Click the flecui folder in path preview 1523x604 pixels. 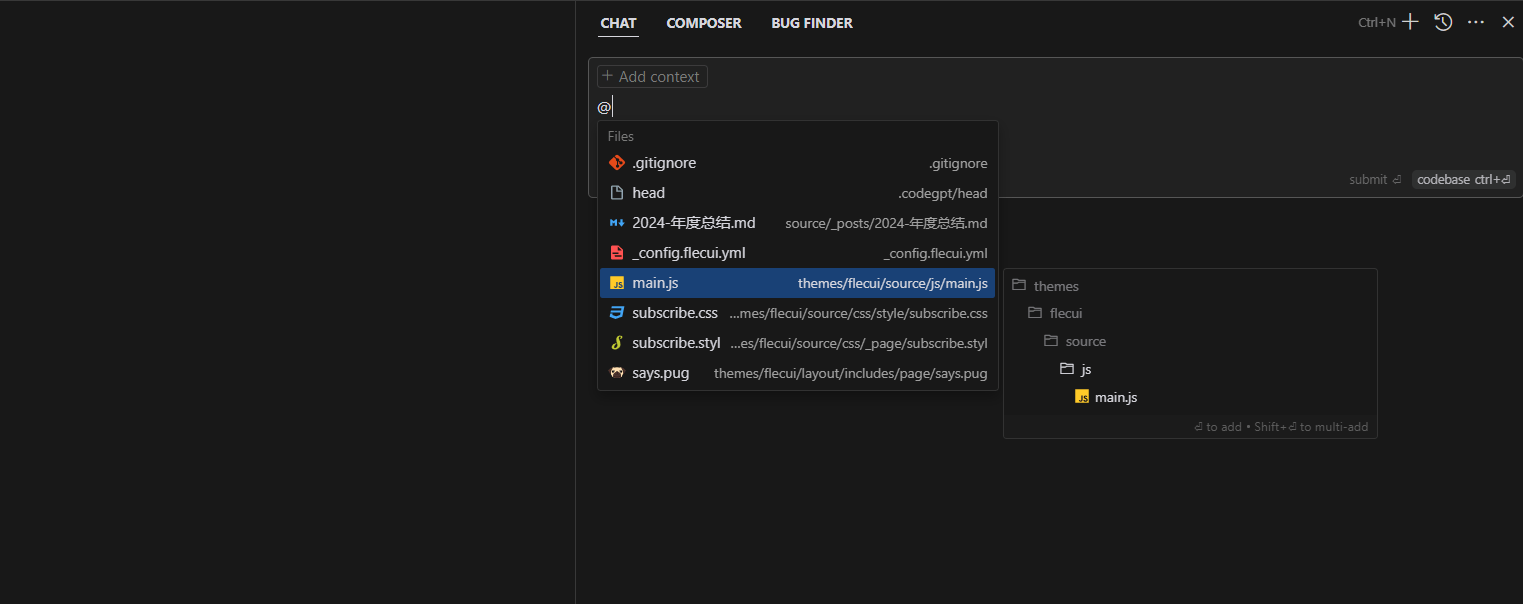click(x=1065, y=313)
